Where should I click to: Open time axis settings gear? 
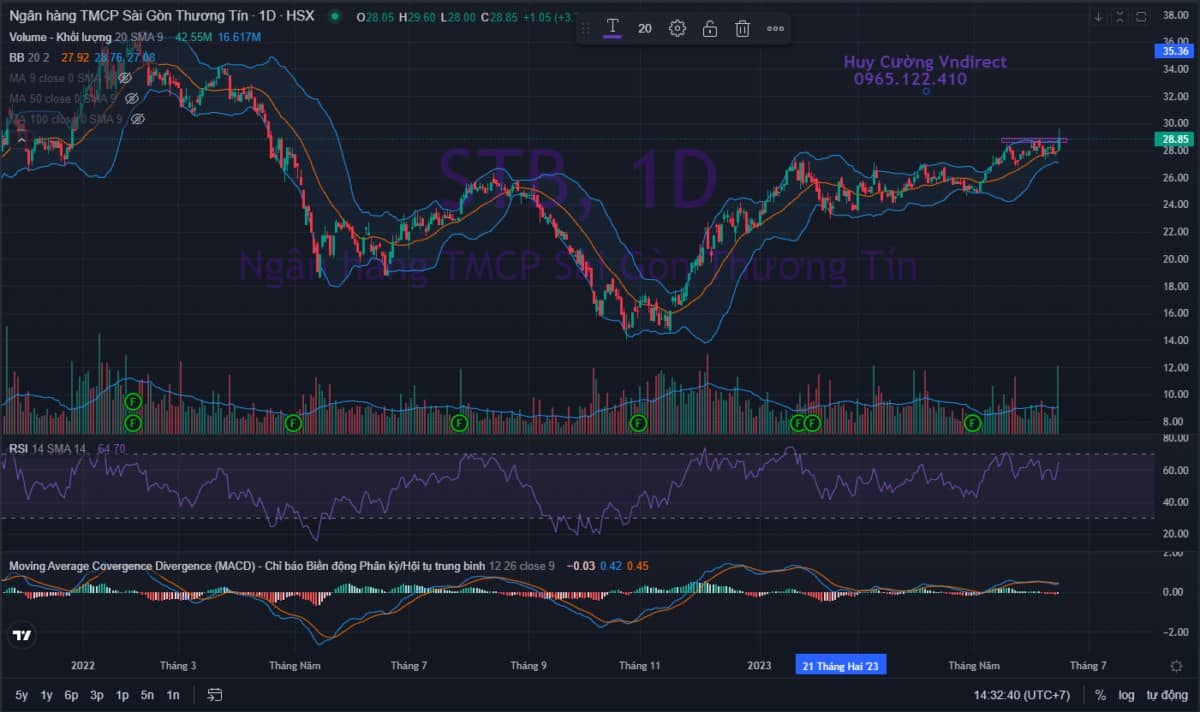pyautogui.click(x=1177, y=666)
